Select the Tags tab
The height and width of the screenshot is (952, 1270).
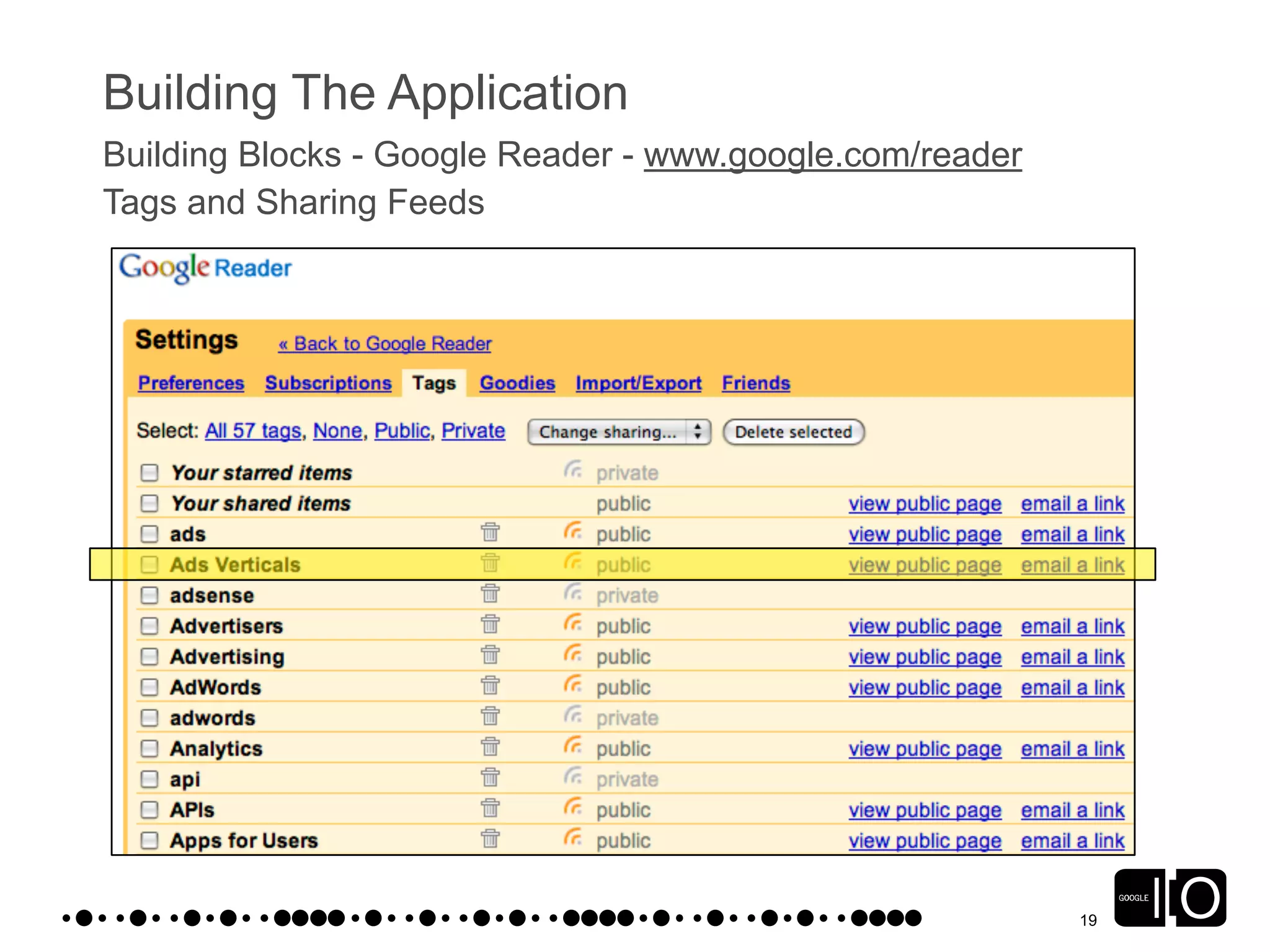pos(434,383)
